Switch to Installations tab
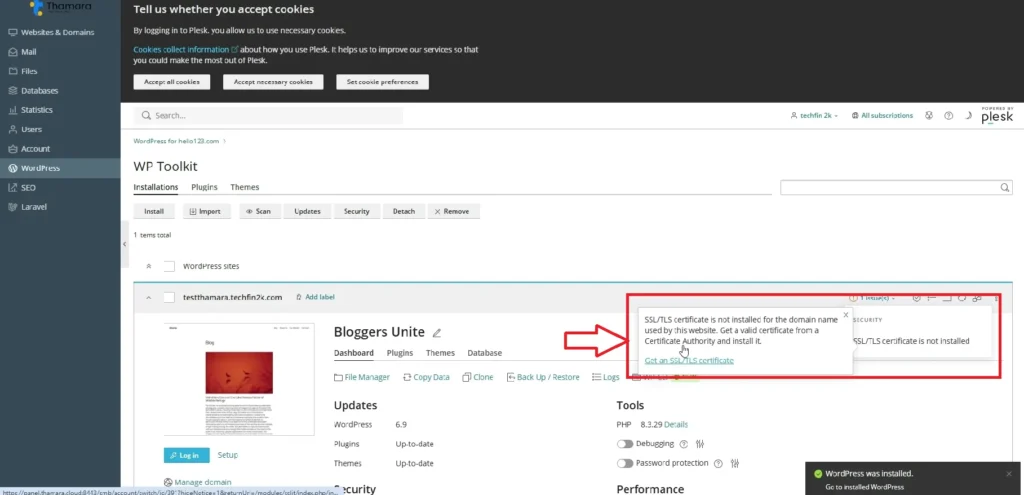 pyautogui.click(x=156, y=187)
